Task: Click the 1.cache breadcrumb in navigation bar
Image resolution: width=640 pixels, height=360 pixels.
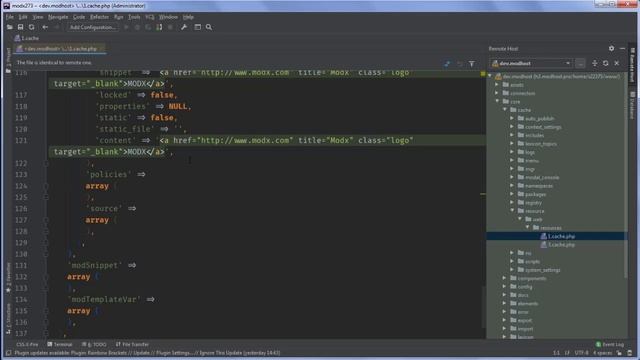Action: pyautogui.click(x=27, y=38)
